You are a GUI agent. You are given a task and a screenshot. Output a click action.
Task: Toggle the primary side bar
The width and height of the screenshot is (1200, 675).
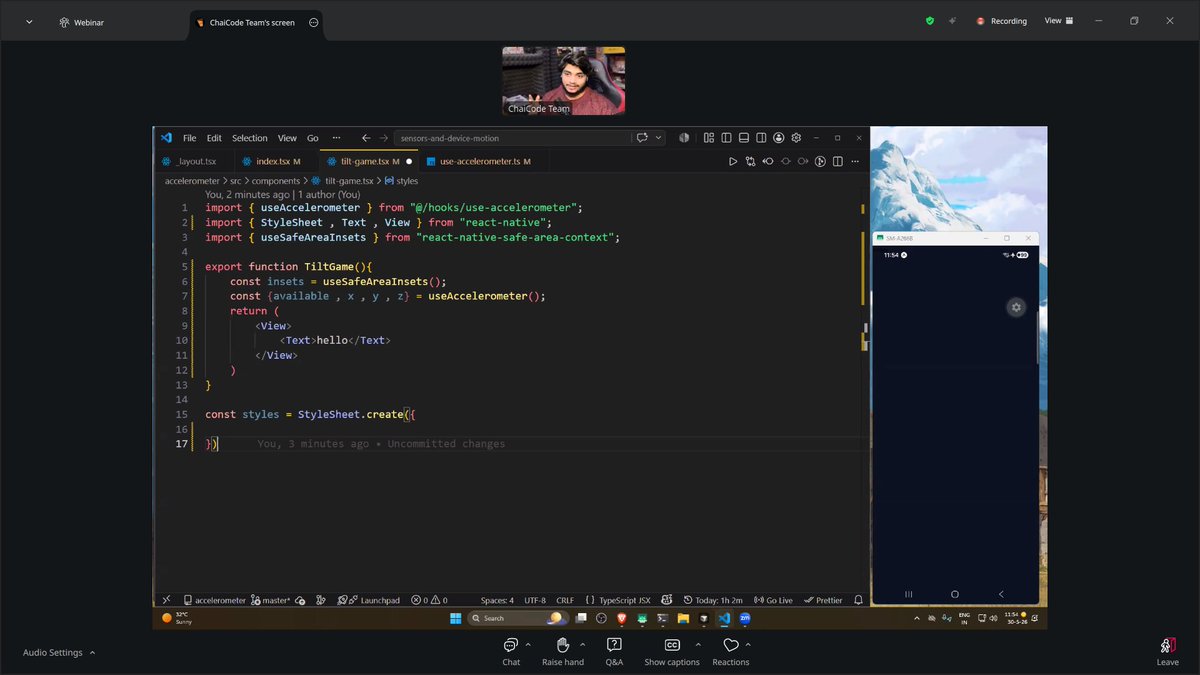pyautogui.click(x=727, y=138)
